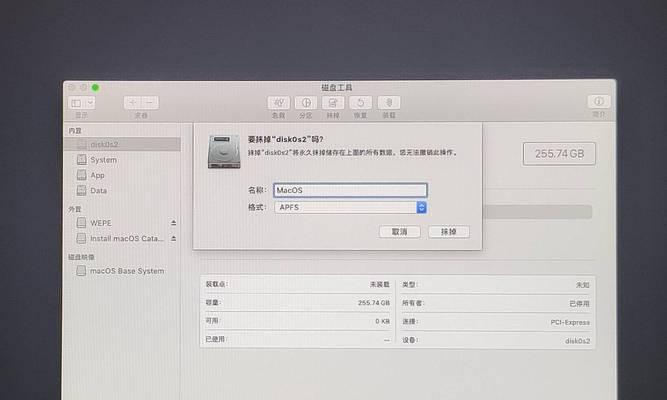Screen dimensions: 667x400
Task: Click the window title 磁盘工具
Action: (336, 87)
